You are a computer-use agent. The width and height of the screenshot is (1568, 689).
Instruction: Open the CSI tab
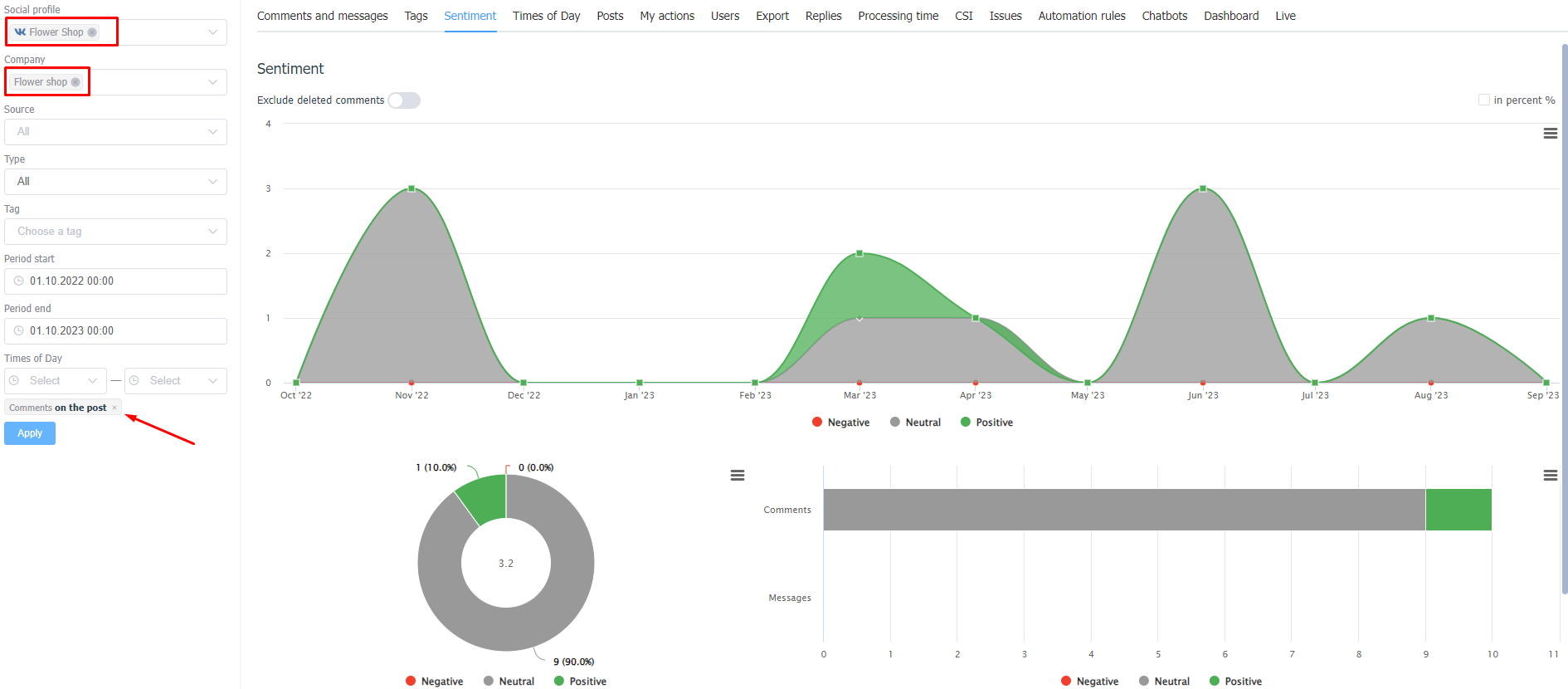tap(964, 16)
